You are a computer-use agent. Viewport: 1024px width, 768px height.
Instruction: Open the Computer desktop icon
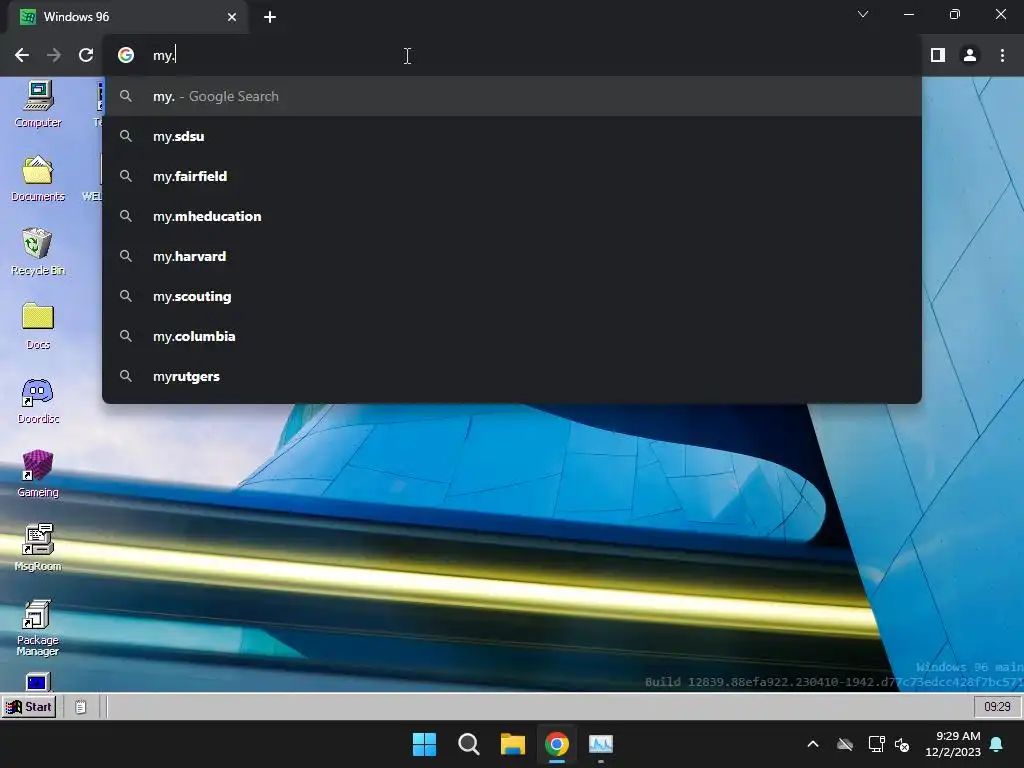point(38,104)
